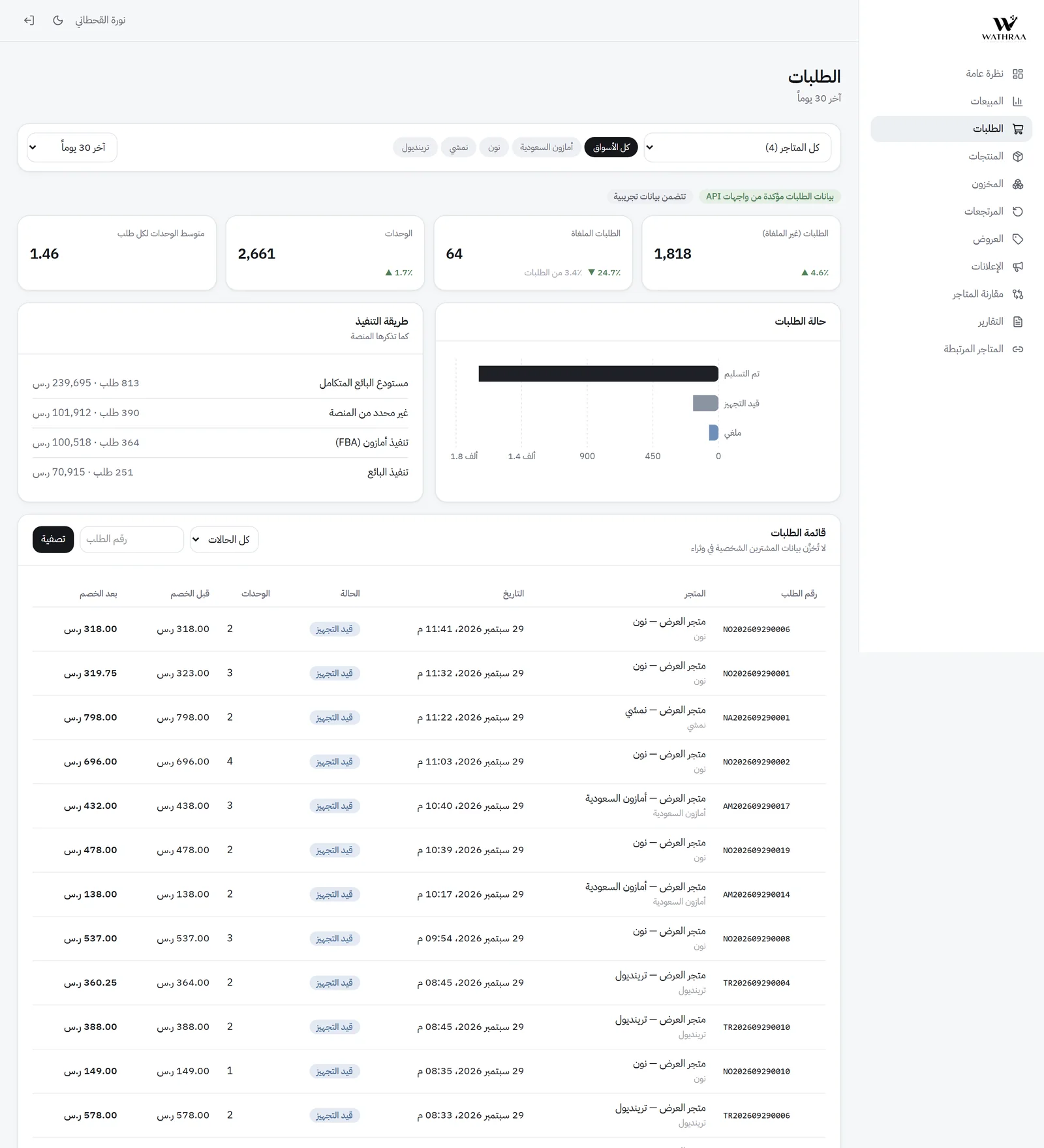The image size is (1044, 1148).
Task: Click the المتاجر المرتبطة link icon
Action: (1017, 350)
